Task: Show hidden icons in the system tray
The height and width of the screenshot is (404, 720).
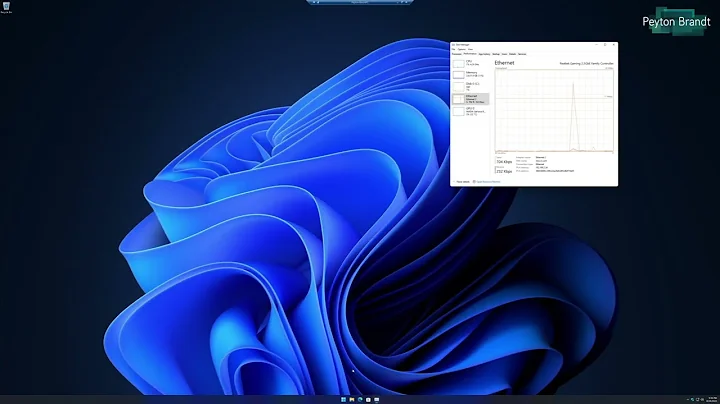Action: coord(688,399)
